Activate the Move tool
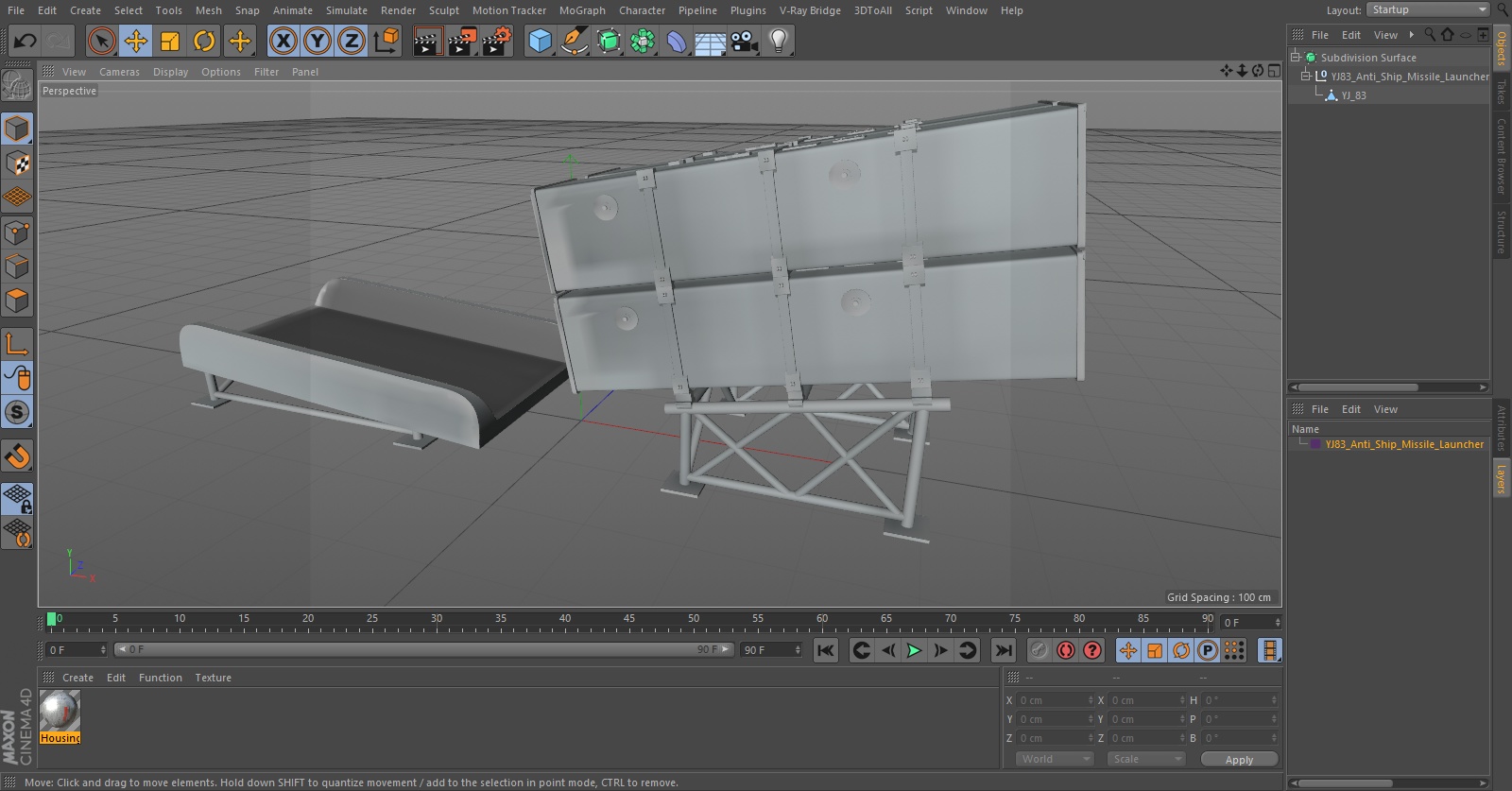Screen dimensions: 1512x791 click(136, 41)
